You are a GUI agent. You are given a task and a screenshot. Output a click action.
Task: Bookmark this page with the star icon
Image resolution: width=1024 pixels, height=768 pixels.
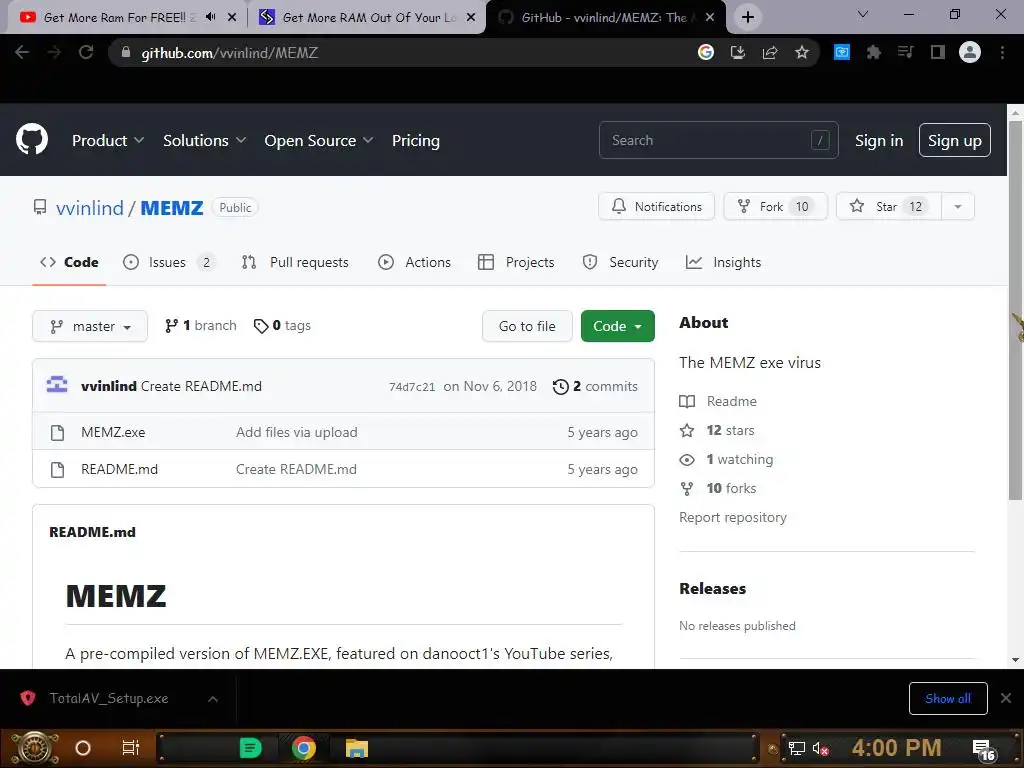click(802, 52)
